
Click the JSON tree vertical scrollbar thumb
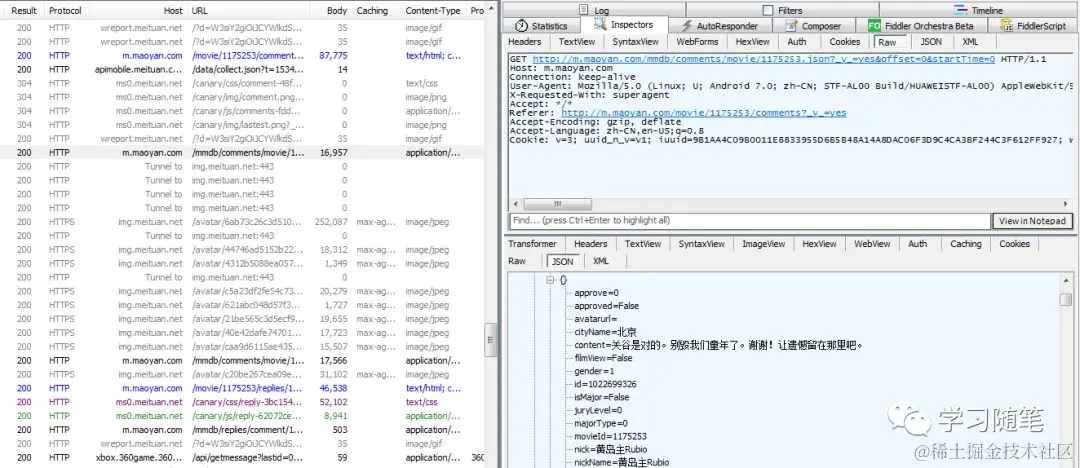[1066, 299]
